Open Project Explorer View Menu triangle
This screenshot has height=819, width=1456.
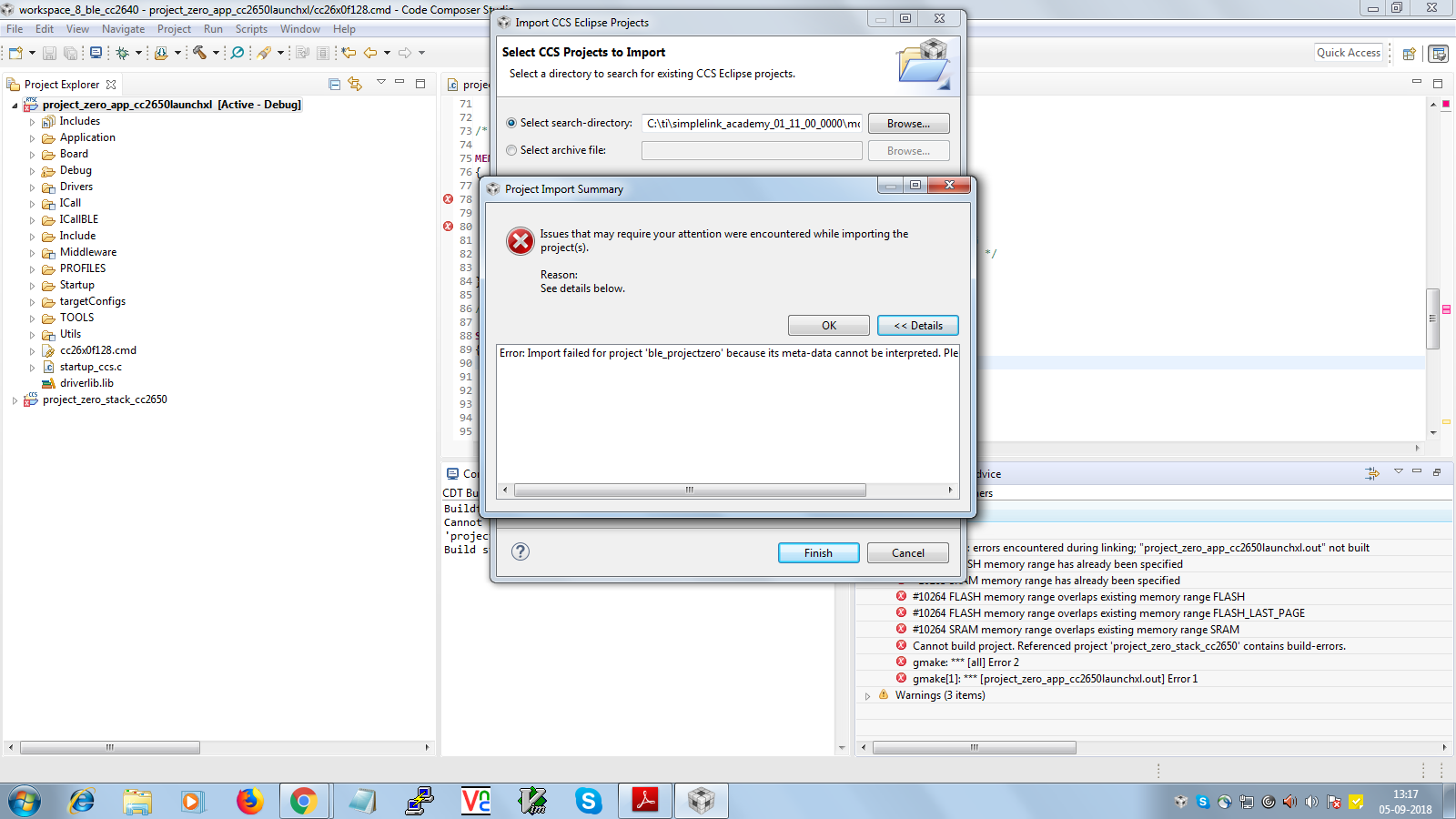(x=381, y=83)
